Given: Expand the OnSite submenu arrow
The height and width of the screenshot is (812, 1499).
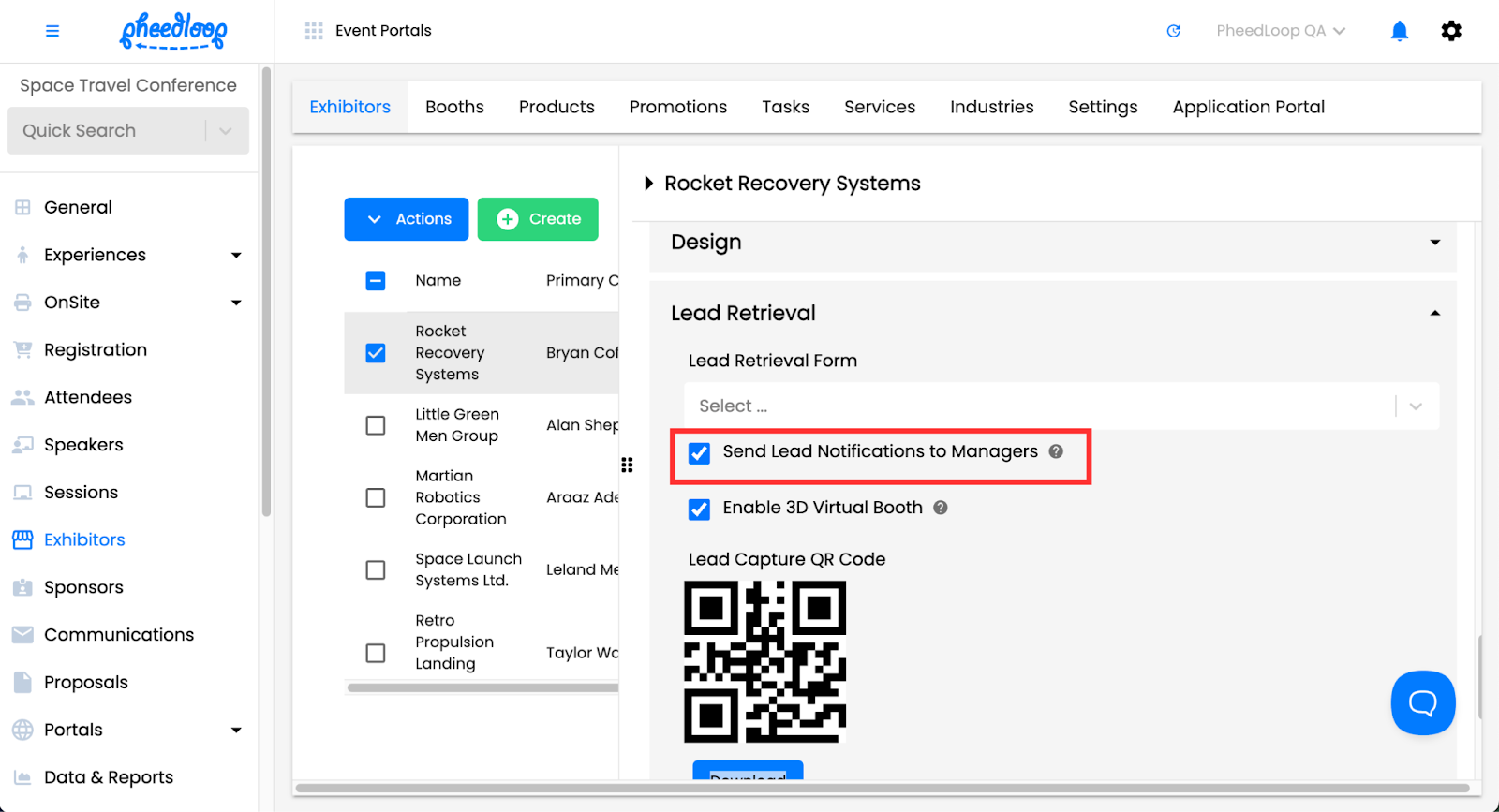Looking at the screenshot, I should click(x=236, y=303).
